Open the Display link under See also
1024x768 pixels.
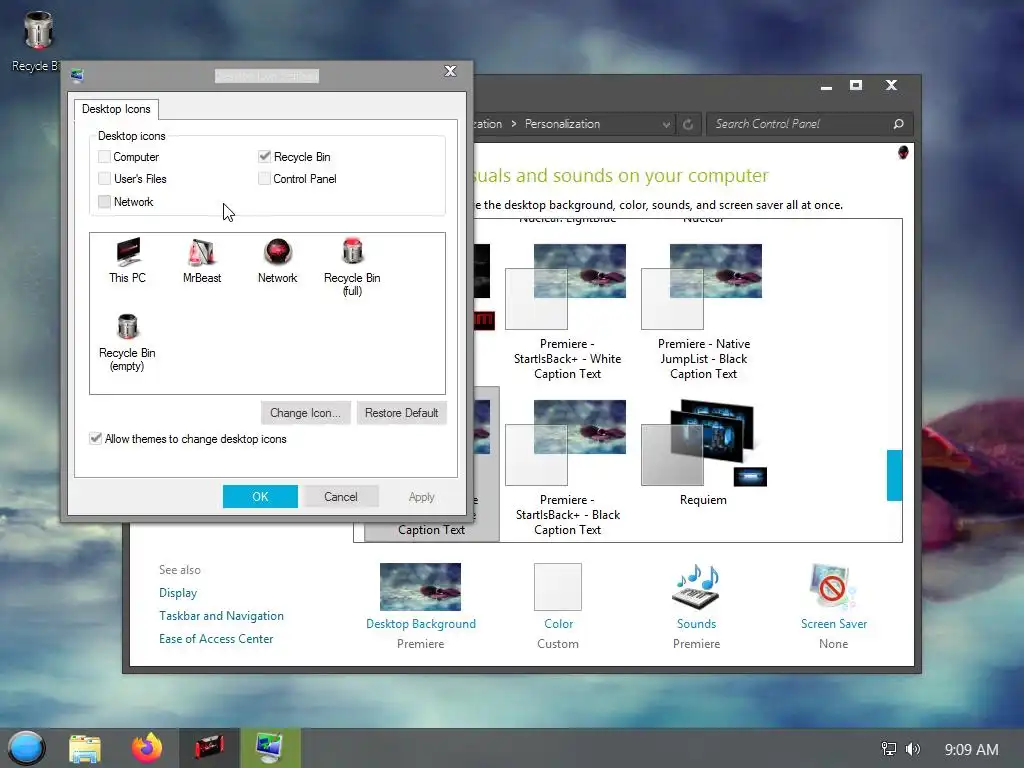click(178, 593)
